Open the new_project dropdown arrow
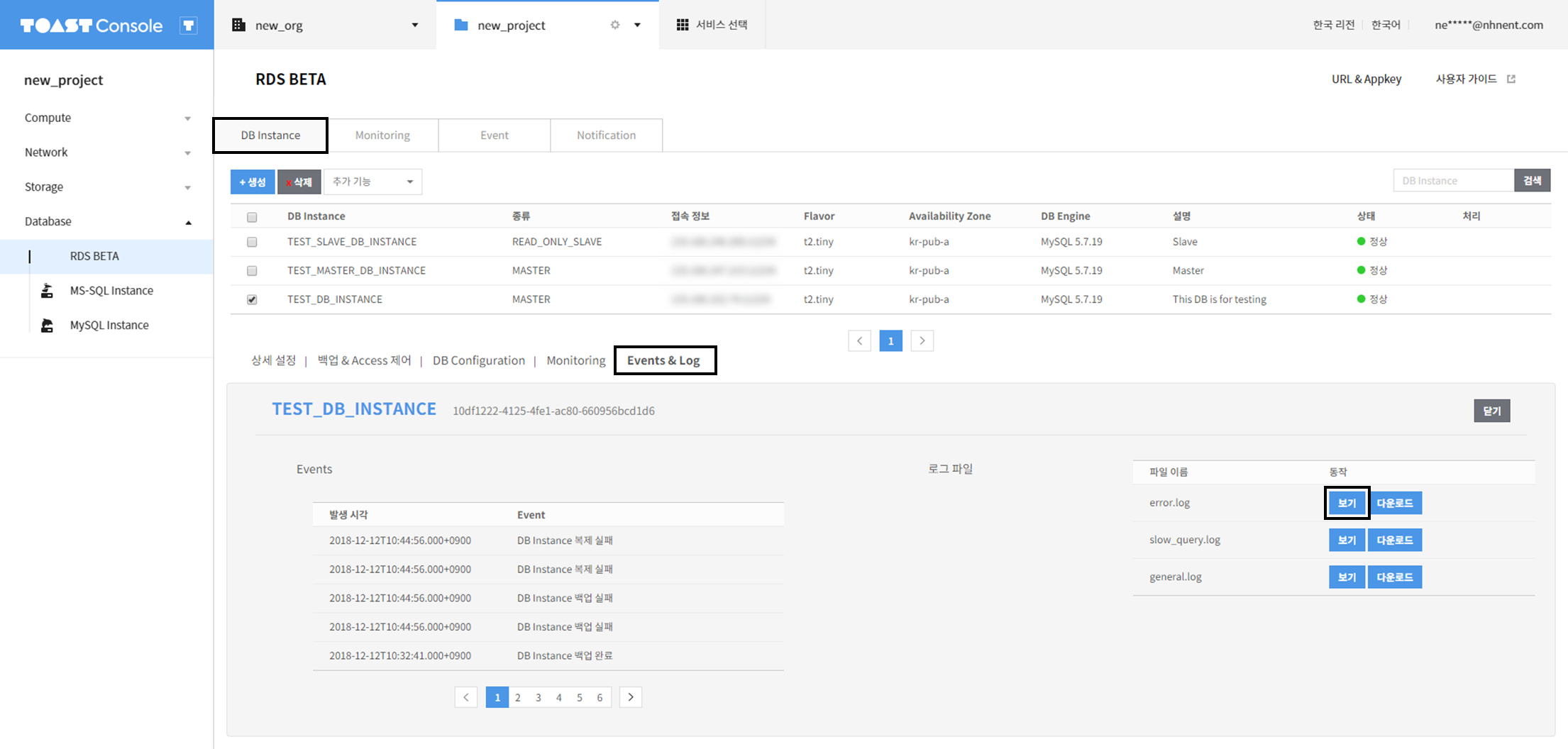The height and width of the screenshot is (749, 1568). click(637, 25)
